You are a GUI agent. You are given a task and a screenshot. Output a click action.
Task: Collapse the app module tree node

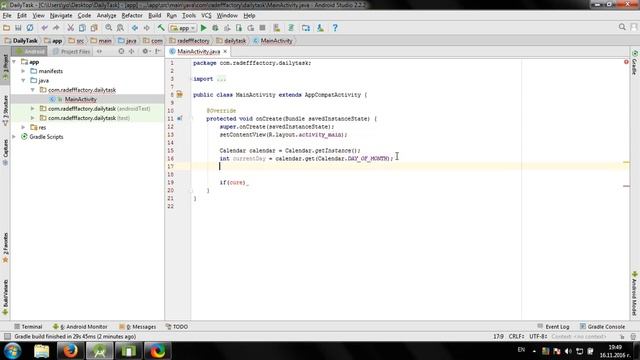point(14,62)
